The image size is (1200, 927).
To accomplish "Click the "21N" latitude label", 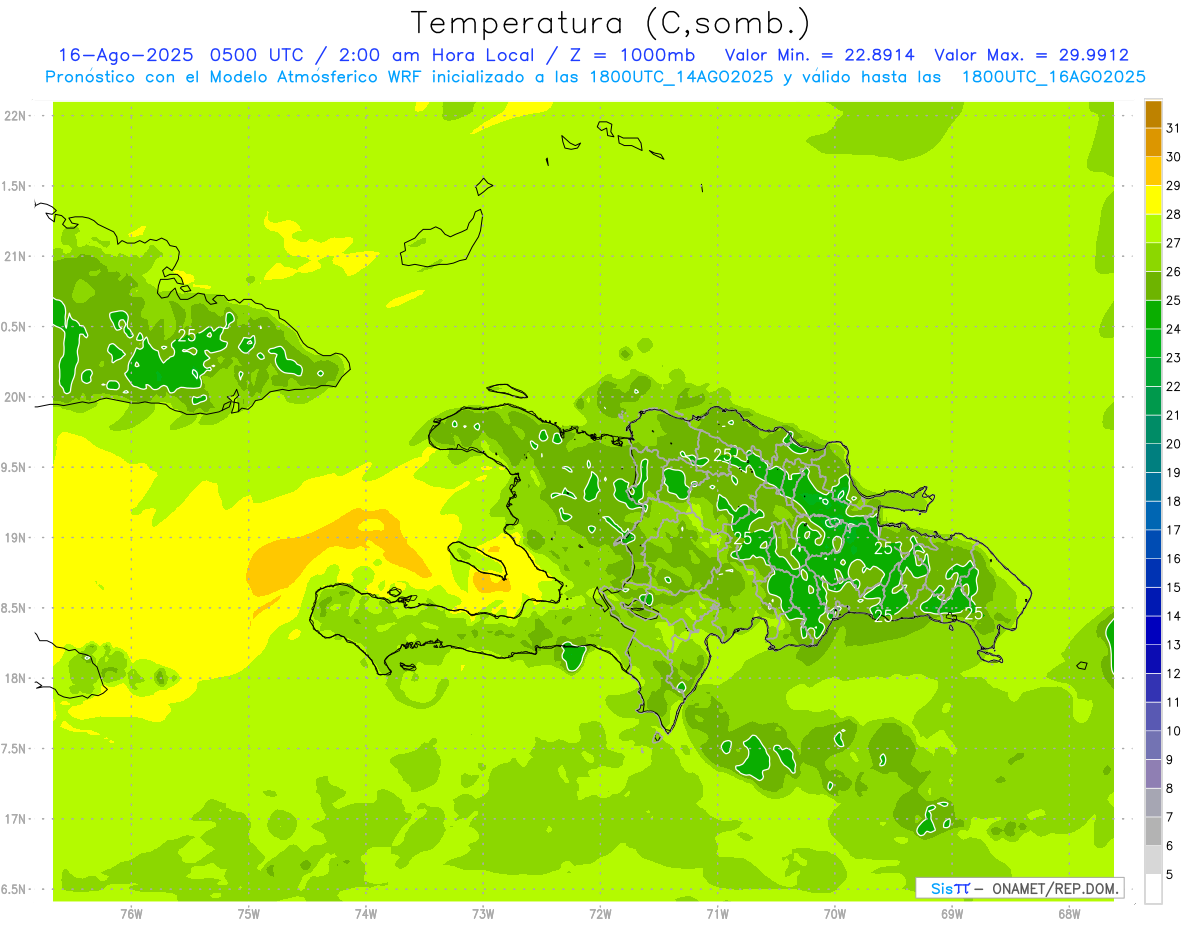I will tap(16, 257).
